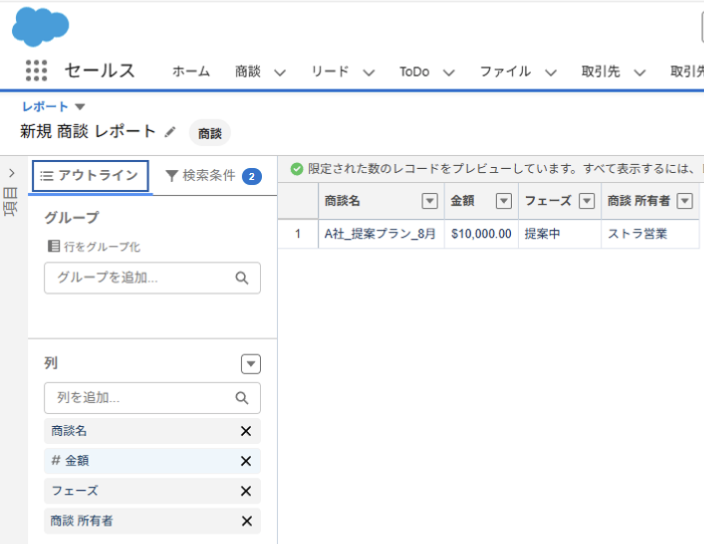Click the 列を追加 input field
Image resolution: width=704 pixels, height=544 pixels.
pyautogui.click(x=152, y=398)
